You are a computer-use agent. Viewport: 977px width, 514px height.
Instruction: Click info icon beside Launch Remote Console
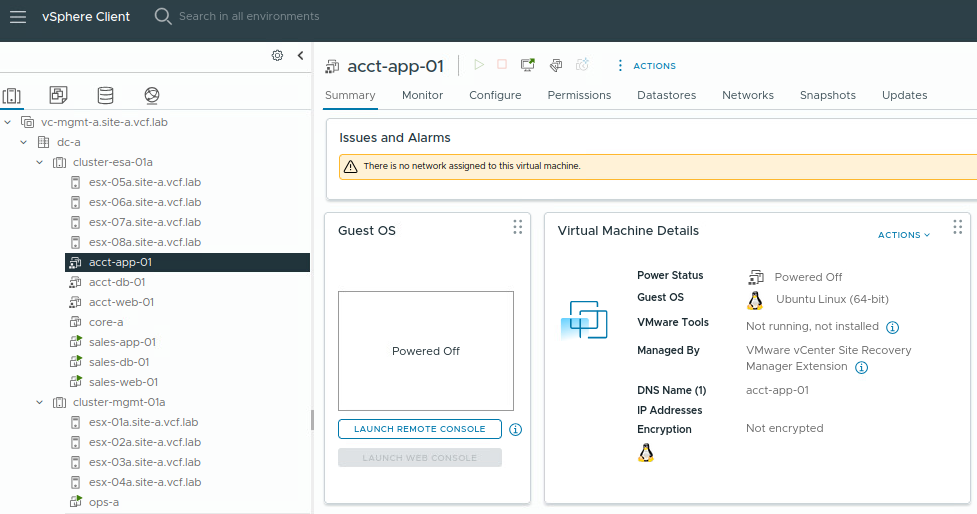pyautogui.click(x=516, y=430)
